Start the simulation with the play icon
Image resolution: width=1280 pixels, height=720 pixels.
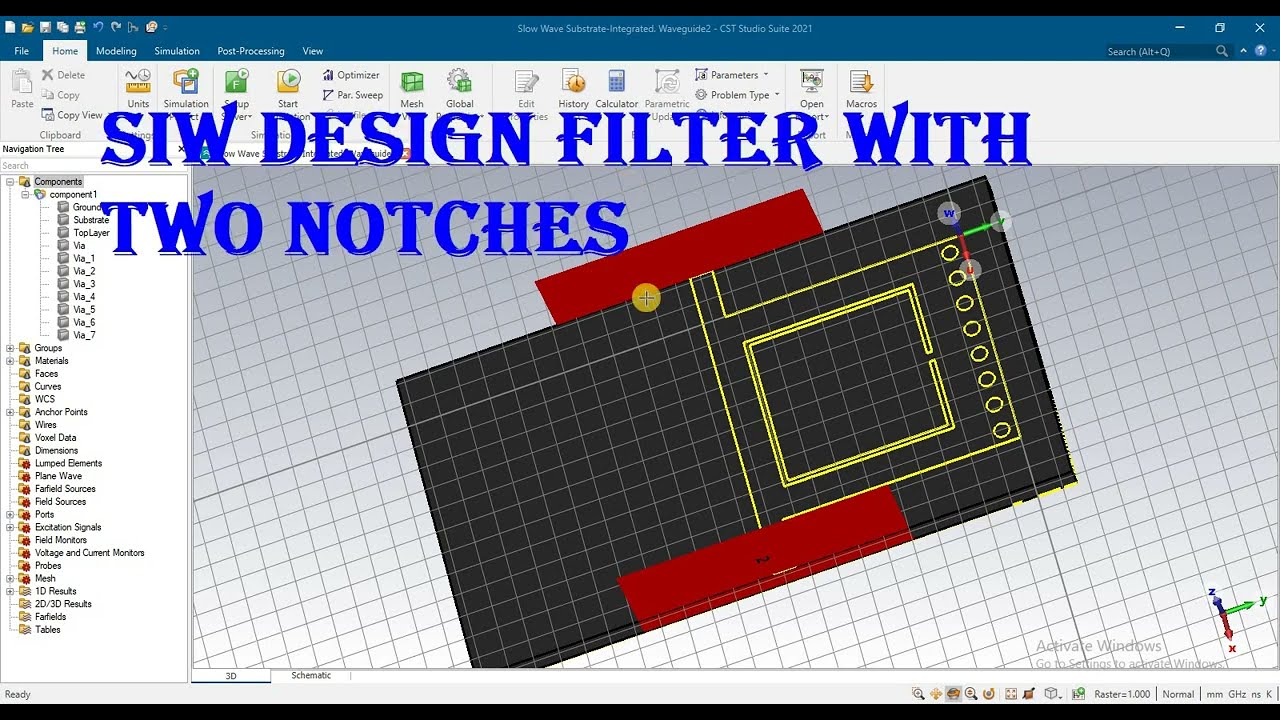coord(288,82)
